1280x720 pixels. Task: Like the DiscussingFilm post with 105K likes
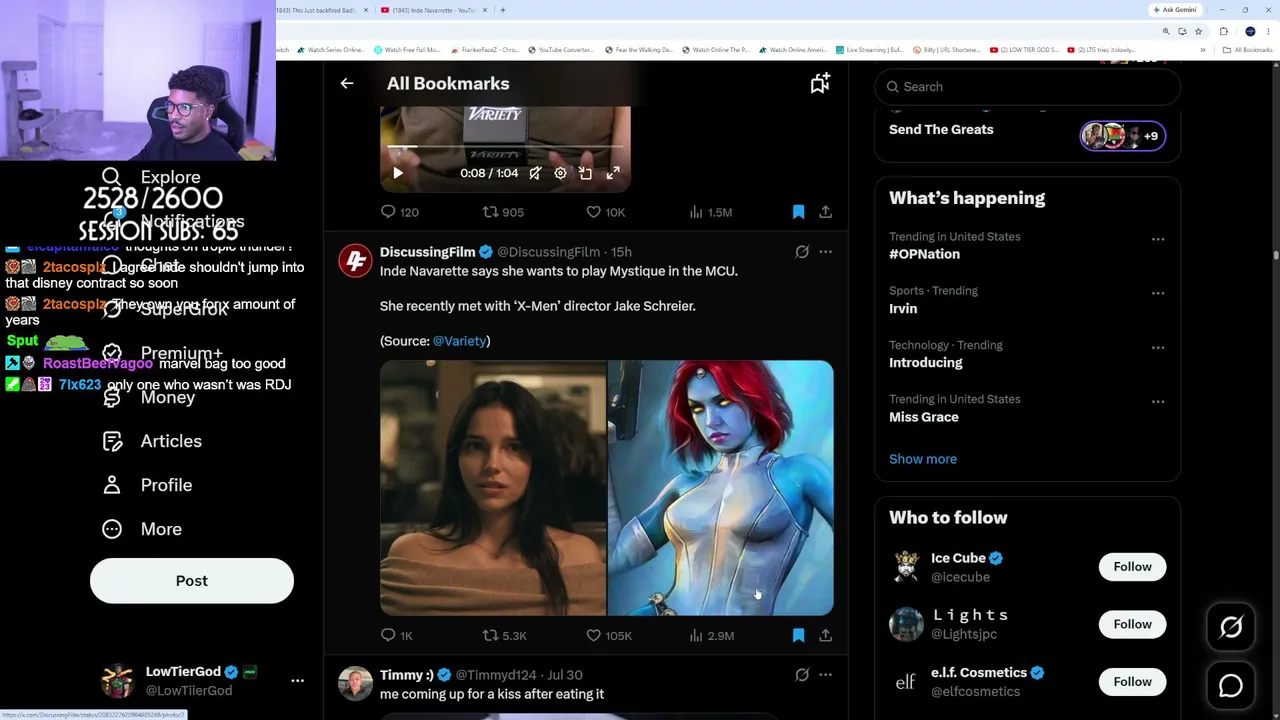pyautogui.click(x=608, y=635)
